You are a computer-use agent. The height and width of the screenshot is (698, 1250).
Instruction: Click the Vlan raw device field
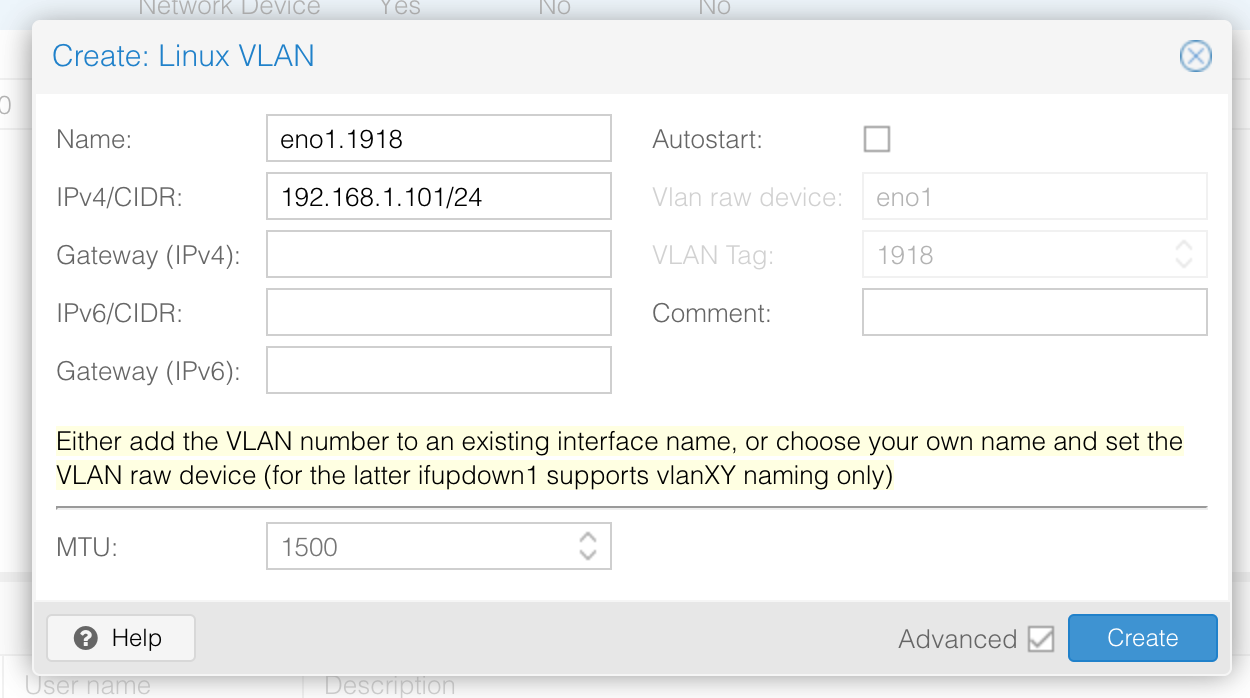click(x=1034, y=197)
